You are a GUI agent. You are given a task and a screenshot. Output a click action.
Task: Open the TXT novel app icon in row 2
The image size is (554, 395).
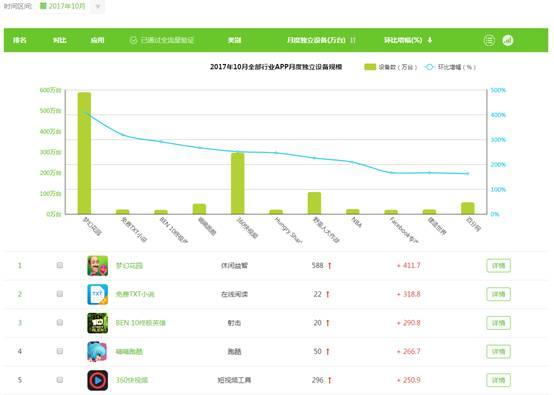click(x=98, y=294)
